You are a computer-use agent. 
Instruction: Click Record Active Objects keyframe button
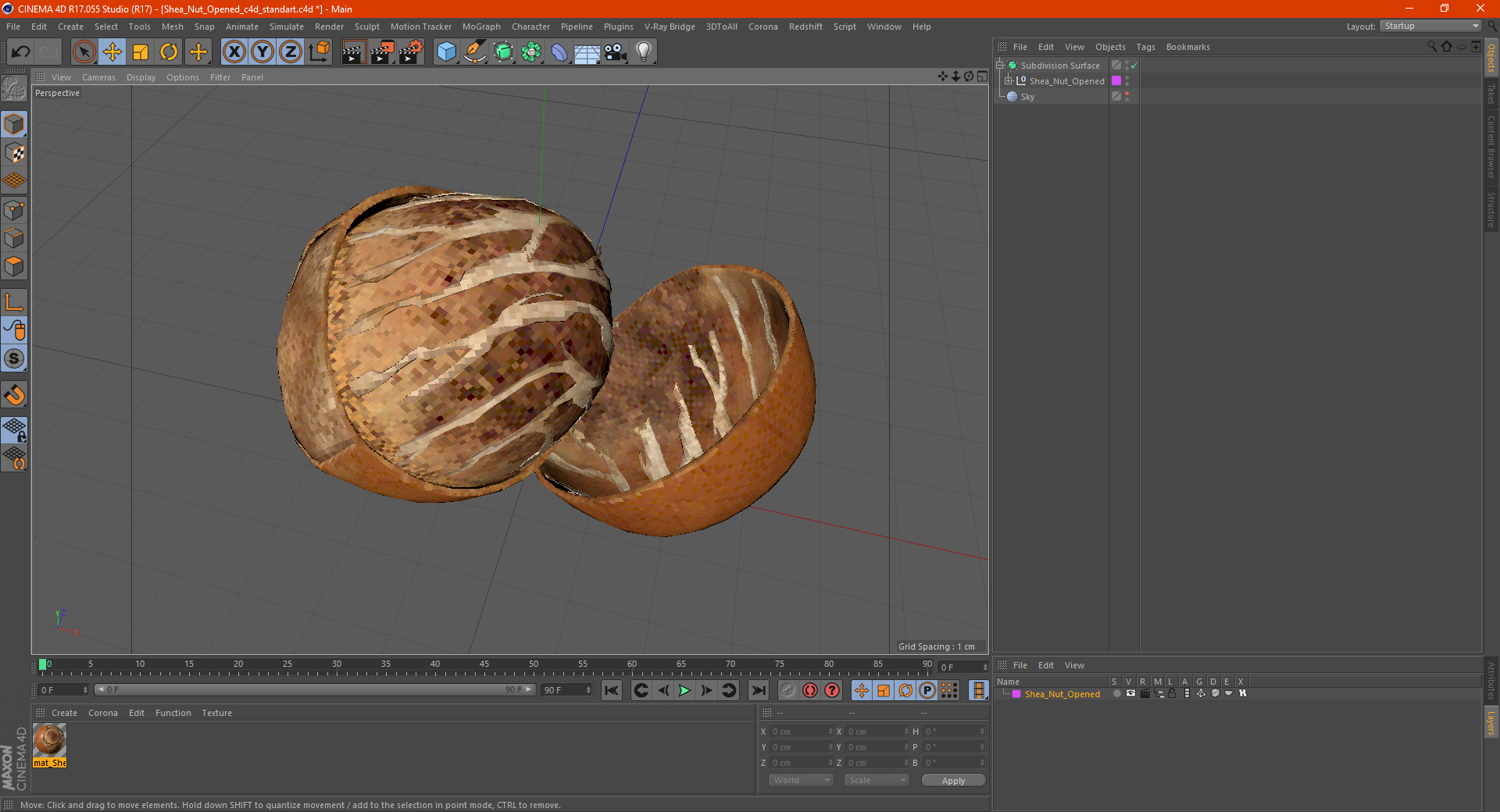coord(788,690)
